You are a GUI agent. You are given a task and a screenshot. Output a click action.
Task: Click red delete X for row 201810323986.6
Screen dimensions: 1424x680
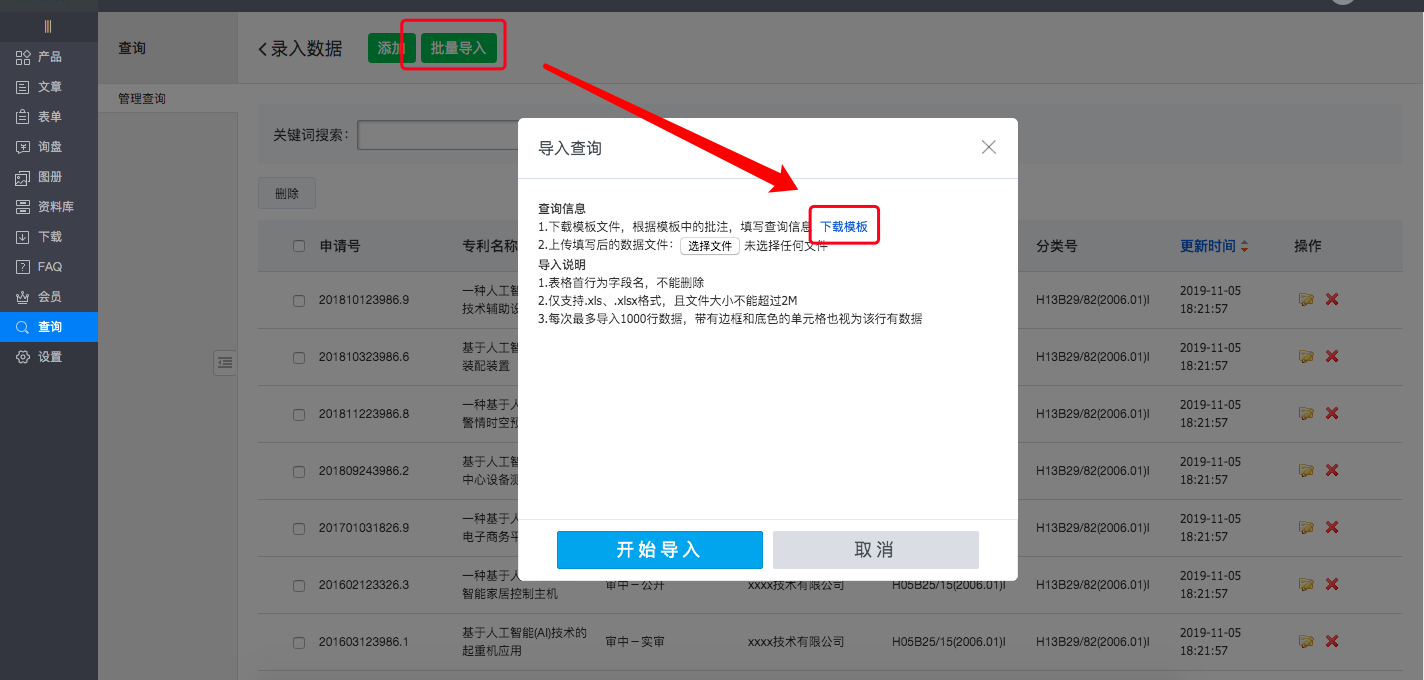click(1332, 356)
